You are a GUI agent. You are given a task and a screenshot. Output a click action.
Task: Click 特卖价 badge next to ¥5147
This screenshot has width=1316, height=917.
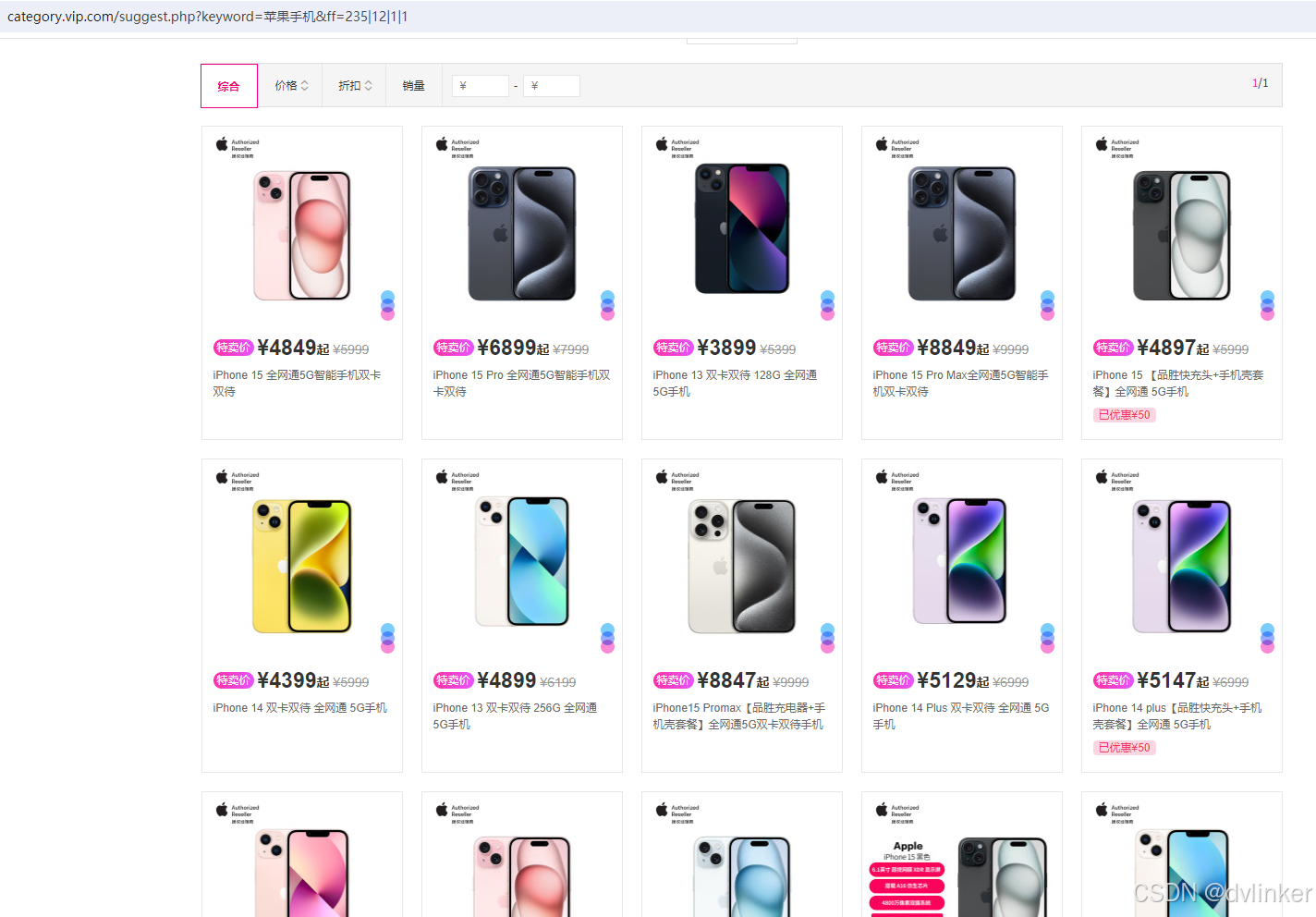tap(1113, 680)
